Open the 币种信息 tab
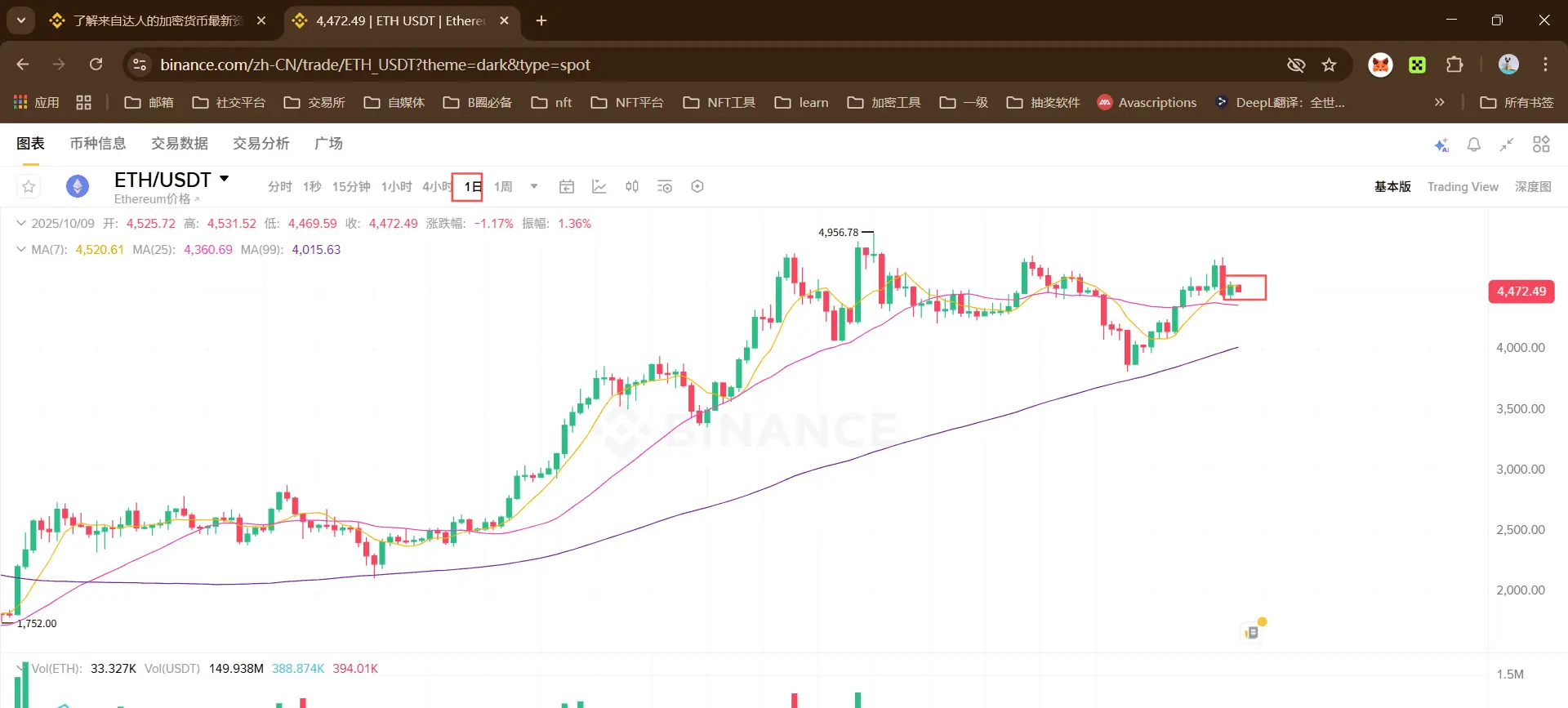 click(x=98, y=144)
